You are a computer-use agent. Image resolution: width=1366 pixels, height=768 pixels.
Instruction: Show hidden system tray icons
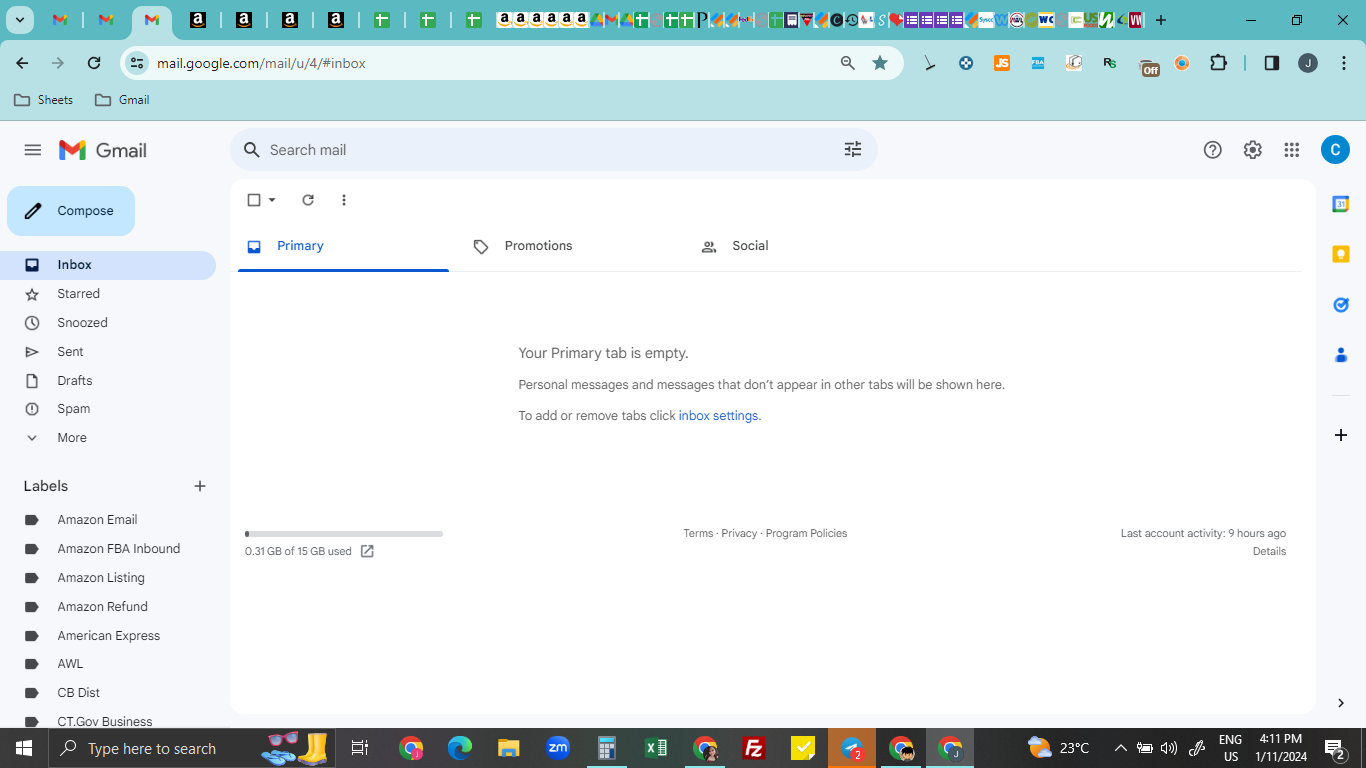tap(1120, 748)
